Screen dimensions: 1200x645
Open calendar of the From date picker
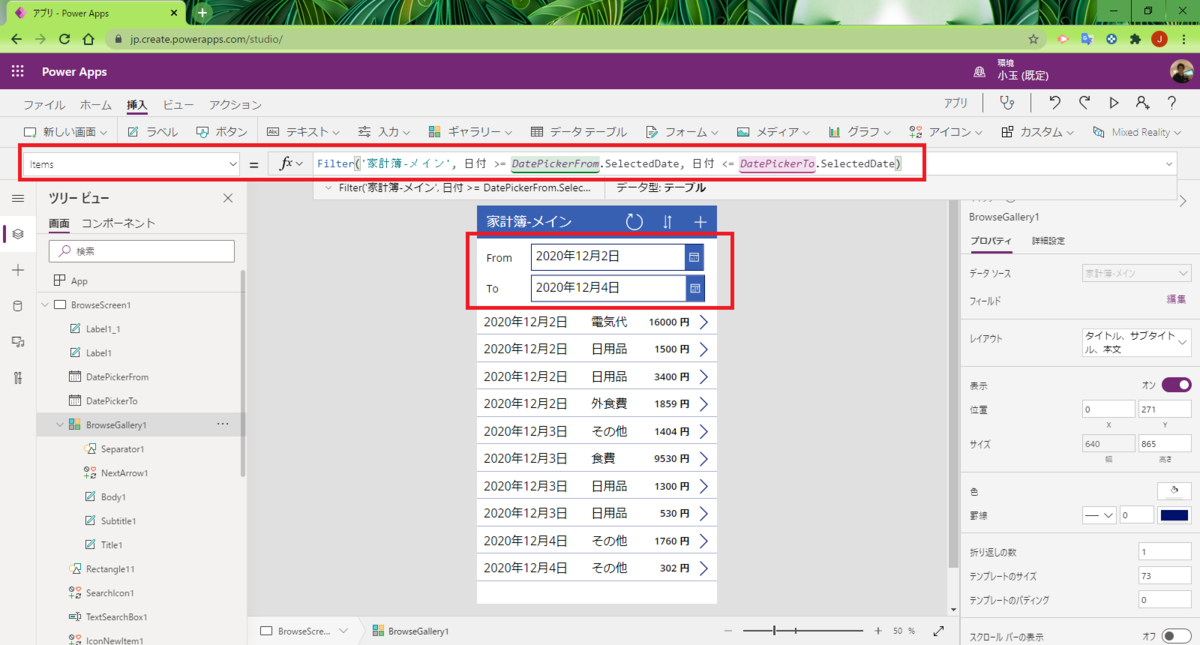coord(695,257)
